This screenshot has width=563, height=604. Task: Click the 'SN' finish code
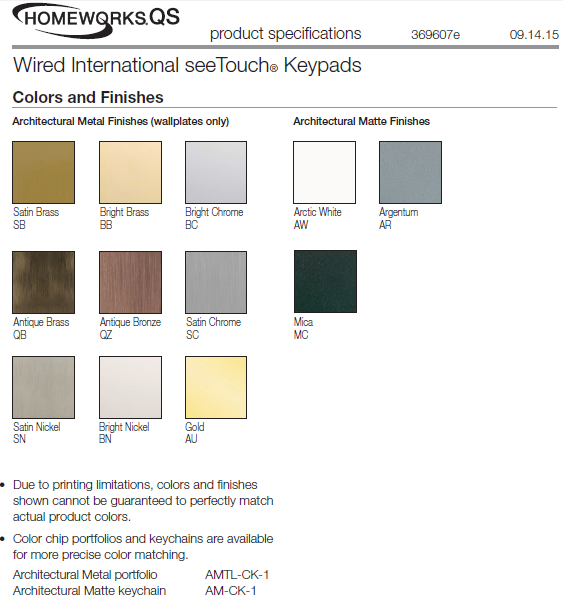(19, 439)
